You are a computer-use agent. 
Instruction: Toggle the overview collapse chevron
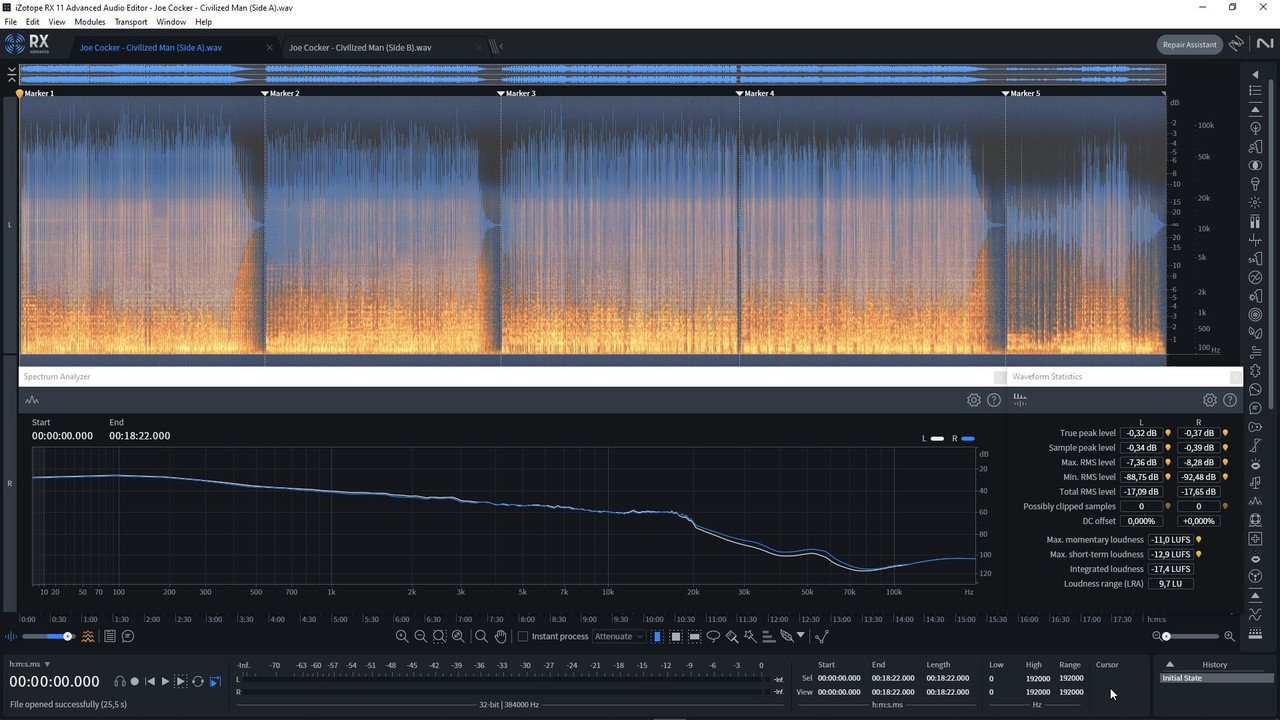pos(11,74)
